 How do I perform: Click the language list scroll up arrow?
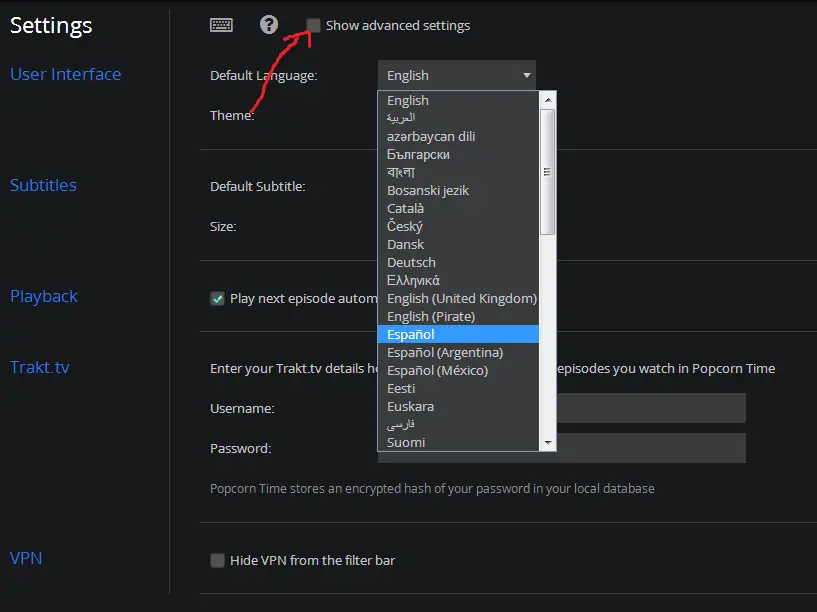(548, 99)
